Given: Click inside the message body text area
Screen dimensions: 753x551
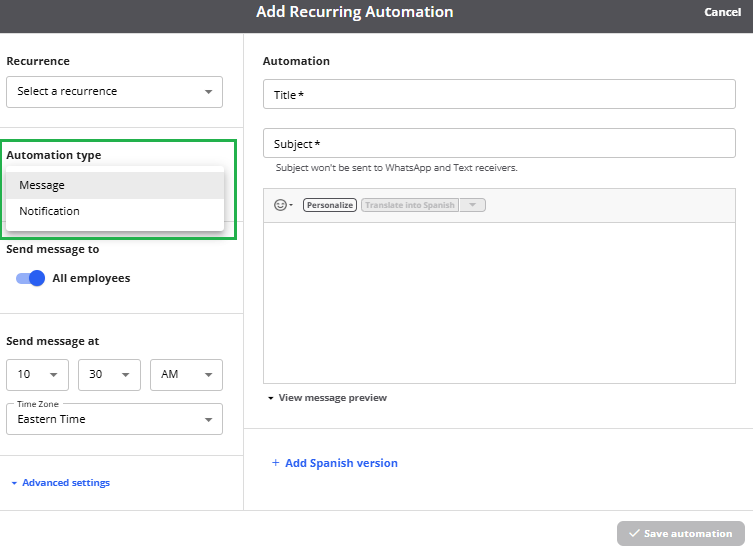Looking at the screenshot, I should click(x=499, y=300).
